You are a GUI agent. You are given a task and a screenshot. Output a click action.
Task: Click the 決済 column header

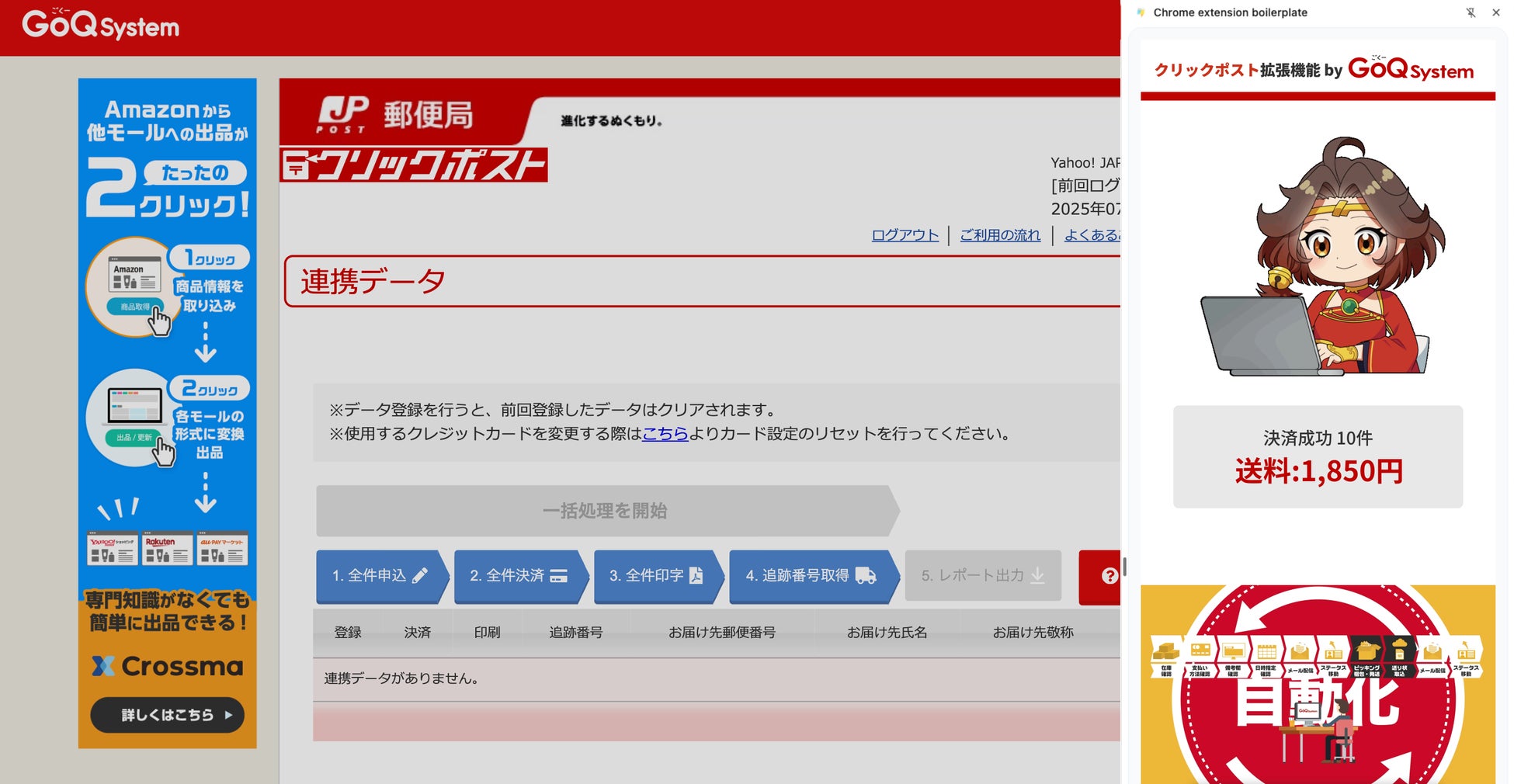tap(418, 633)
